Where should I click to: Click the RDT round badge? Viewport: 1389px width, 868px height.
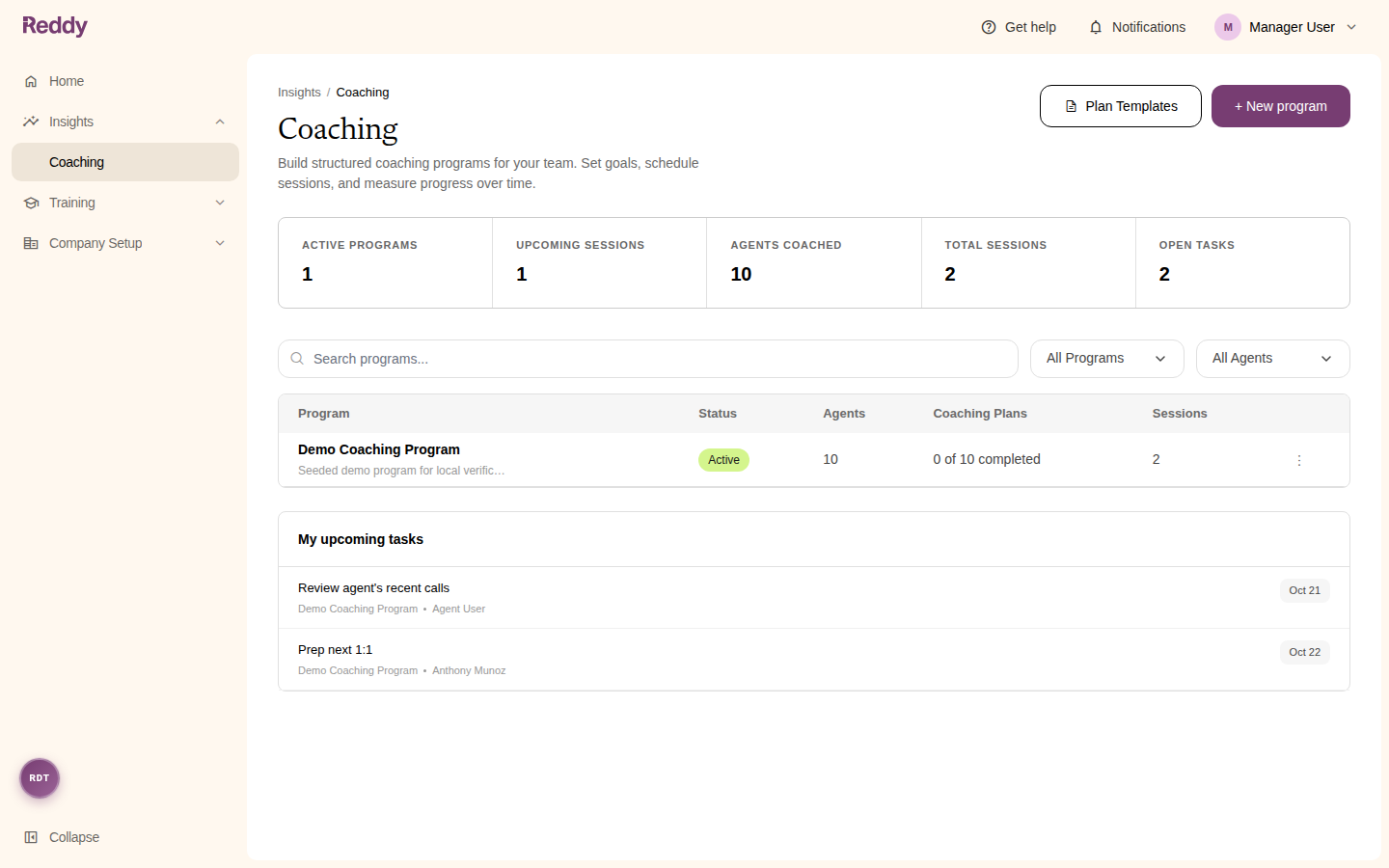click(40, 778)
